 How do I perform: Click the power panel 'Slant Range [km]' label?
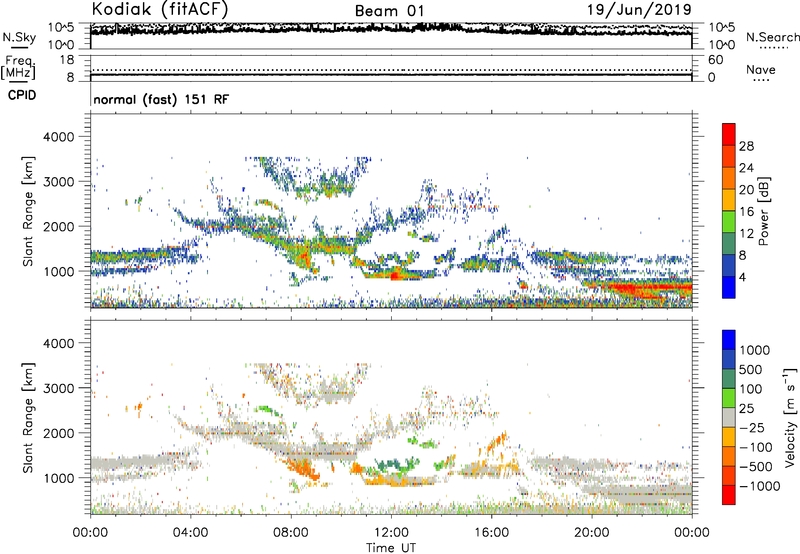click(28, 211)
